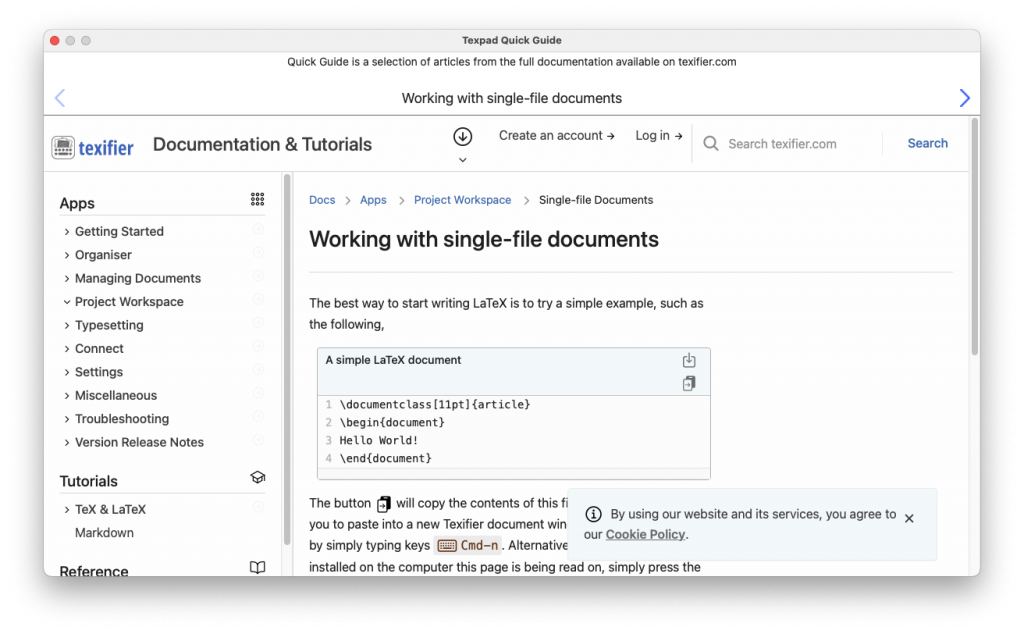Image resolution: width=1024 pixels, height=634 pixels.
Task: Click the Hello World! code line
Action: (x=379, y=441)
